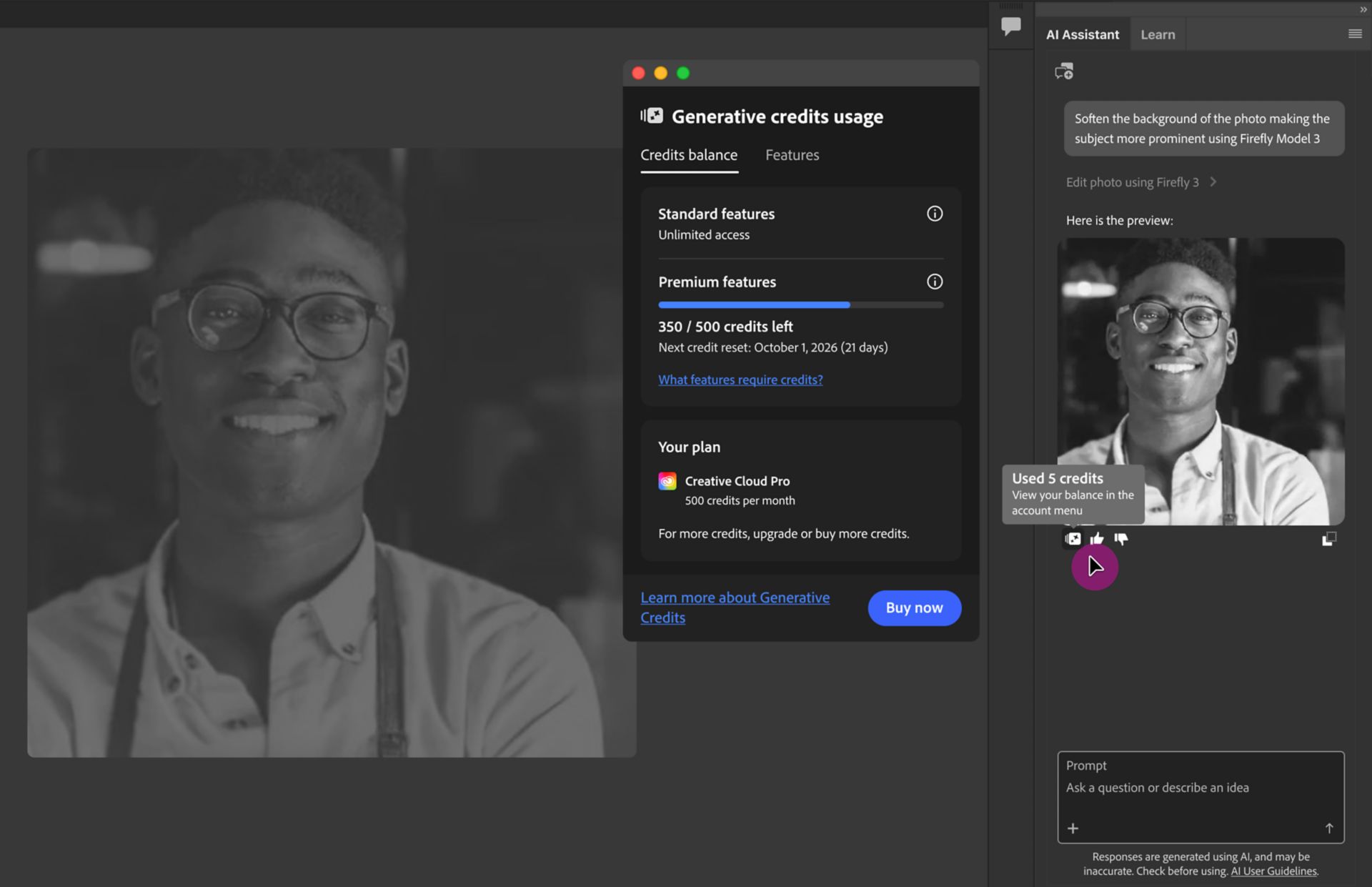The image size is (1372, 887).
Task: Click the preview thumbnail in AI Assistant
Action: click(1200, 381)
